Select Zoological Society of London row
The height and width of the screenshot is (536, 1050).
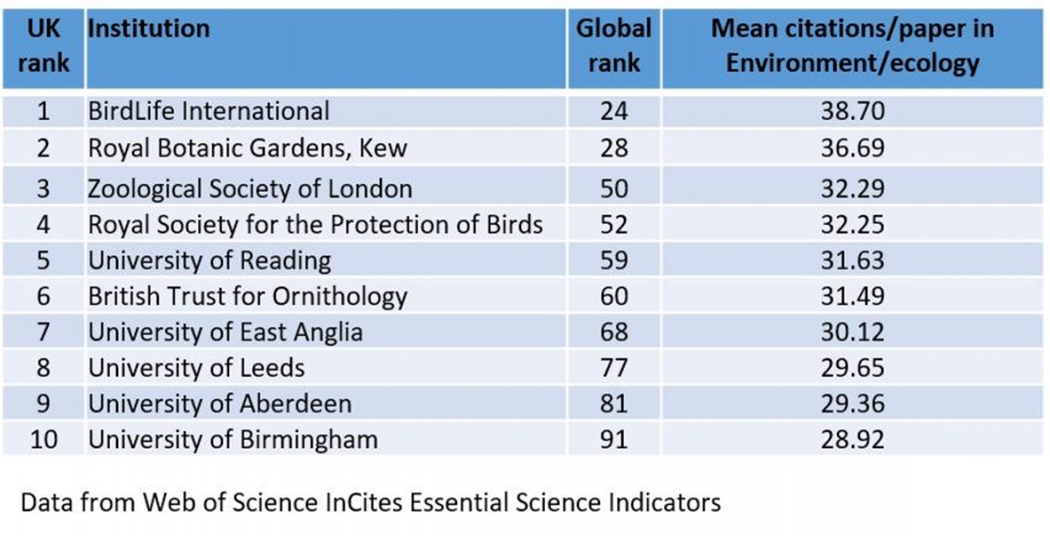coord(250,188)
